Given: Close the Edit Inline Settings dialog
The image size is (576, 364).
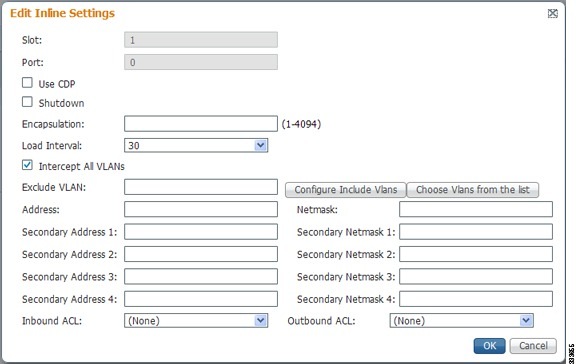Looking at the screenshot, I should point(552,14).
